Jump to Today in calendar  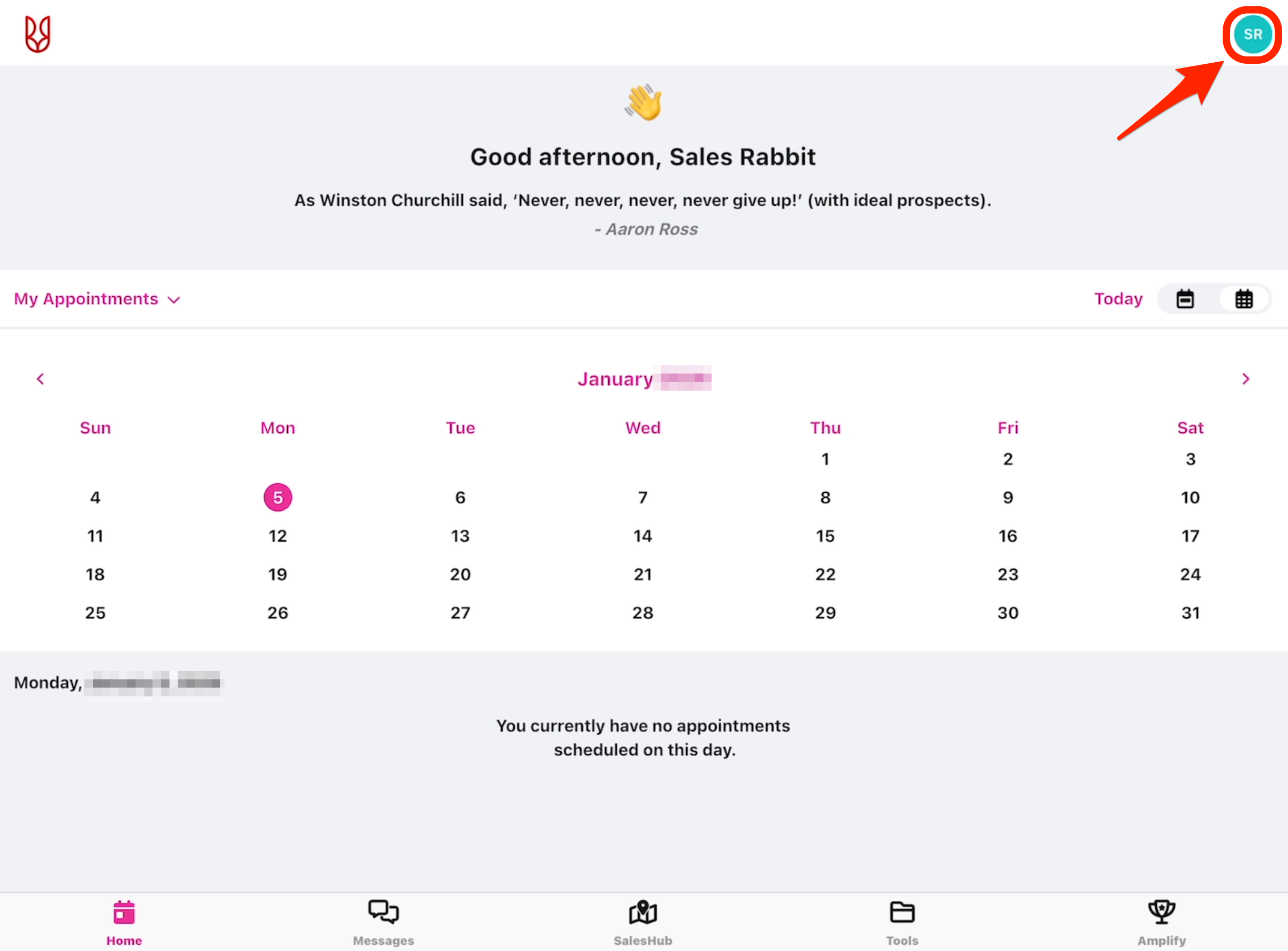[1118, 299]
